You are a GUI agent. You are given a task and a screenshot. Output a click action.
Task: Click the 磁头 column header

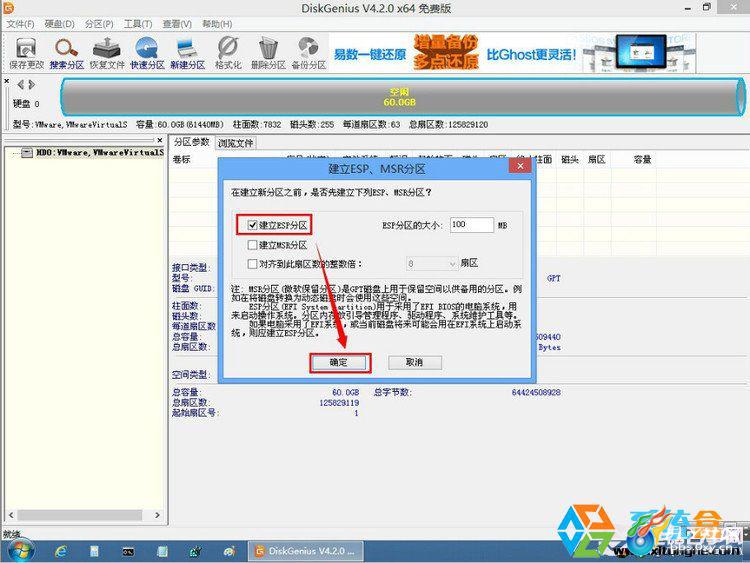pos(570,160)
